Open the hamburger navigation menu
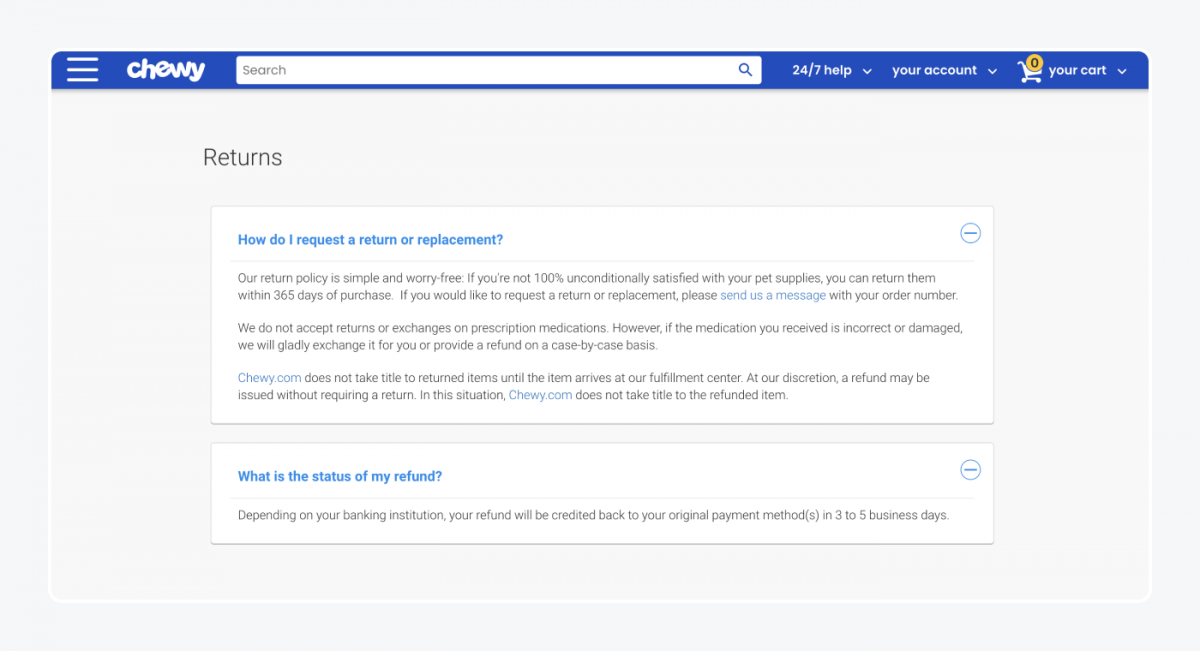Viewport: 1200px width, 651px height. point(82,69)
